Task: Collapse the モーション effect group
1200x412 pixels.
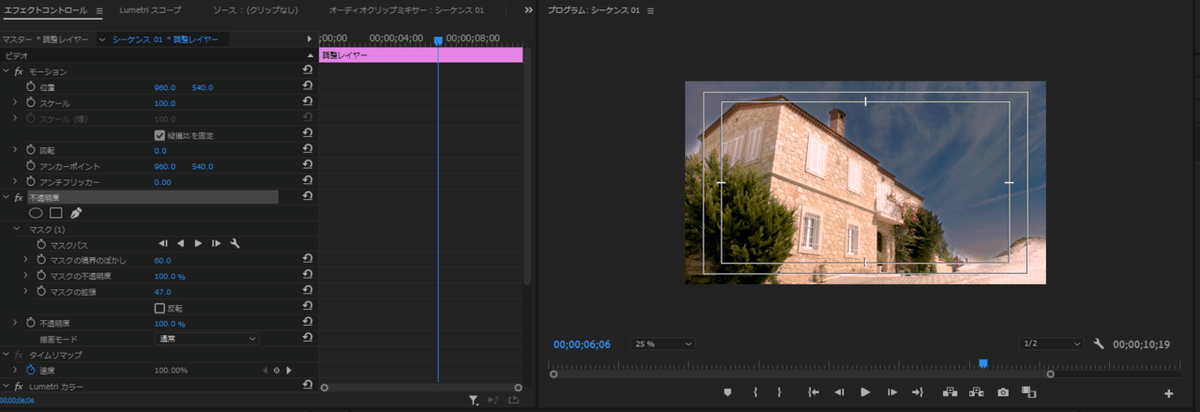Action: point(6,72)
